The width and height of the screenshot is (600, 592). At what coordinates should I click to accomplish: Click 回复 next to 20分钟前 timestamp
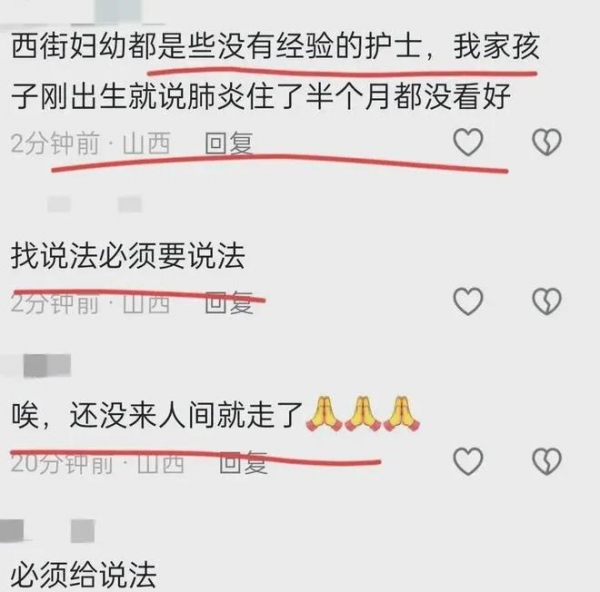point(243,462)
